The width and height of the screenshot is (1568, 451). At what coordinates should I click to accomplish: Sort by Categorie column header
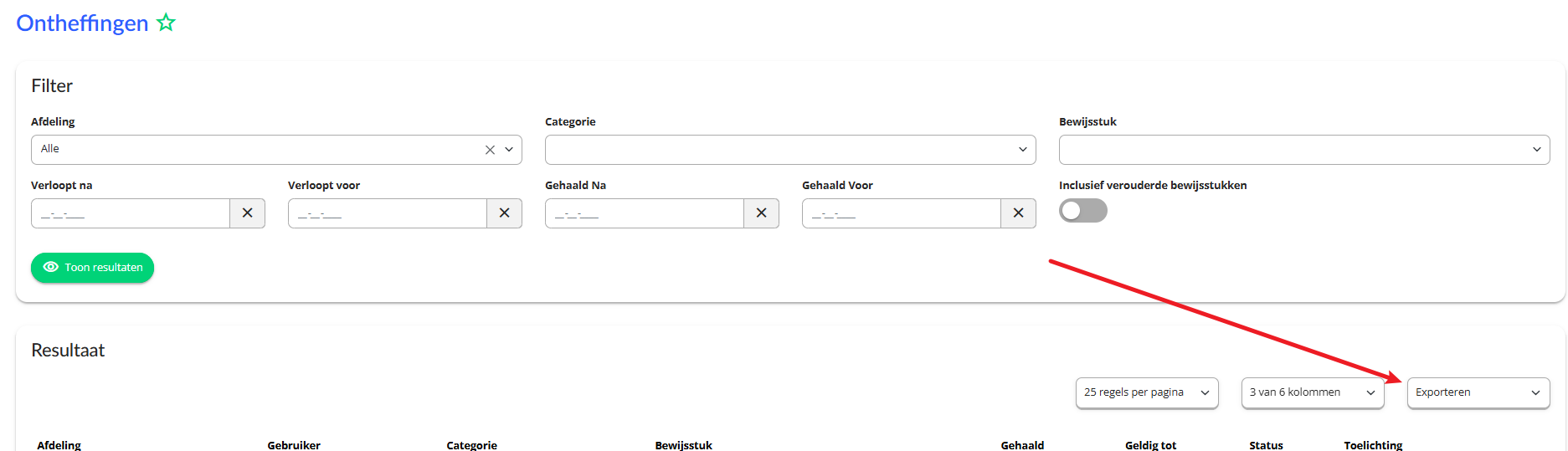[x=471, y=445]
